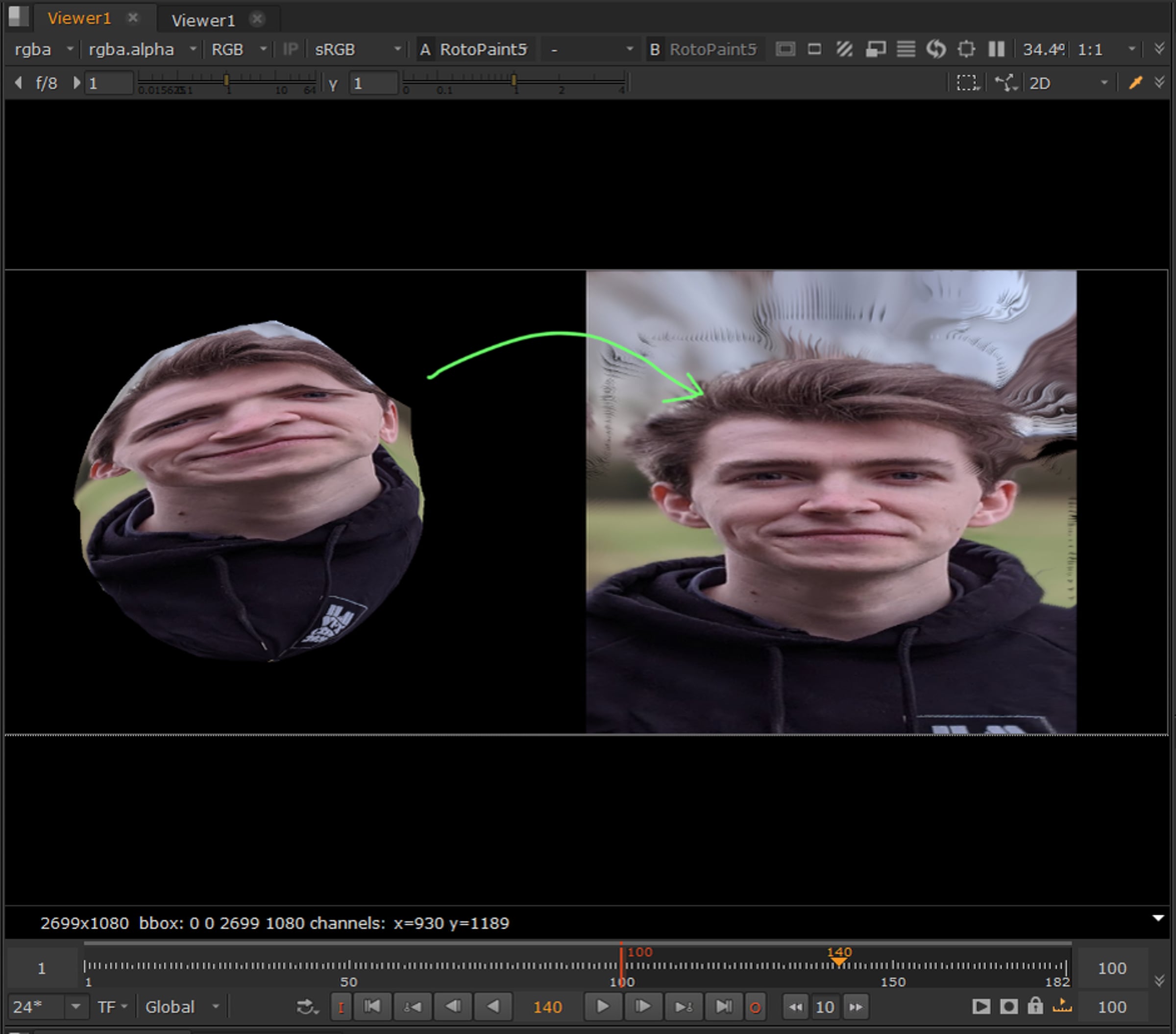This screenshot has width=1176, height=1034.
Task: Open the 2D view mode dropdown
Action: pos(1069,83)
